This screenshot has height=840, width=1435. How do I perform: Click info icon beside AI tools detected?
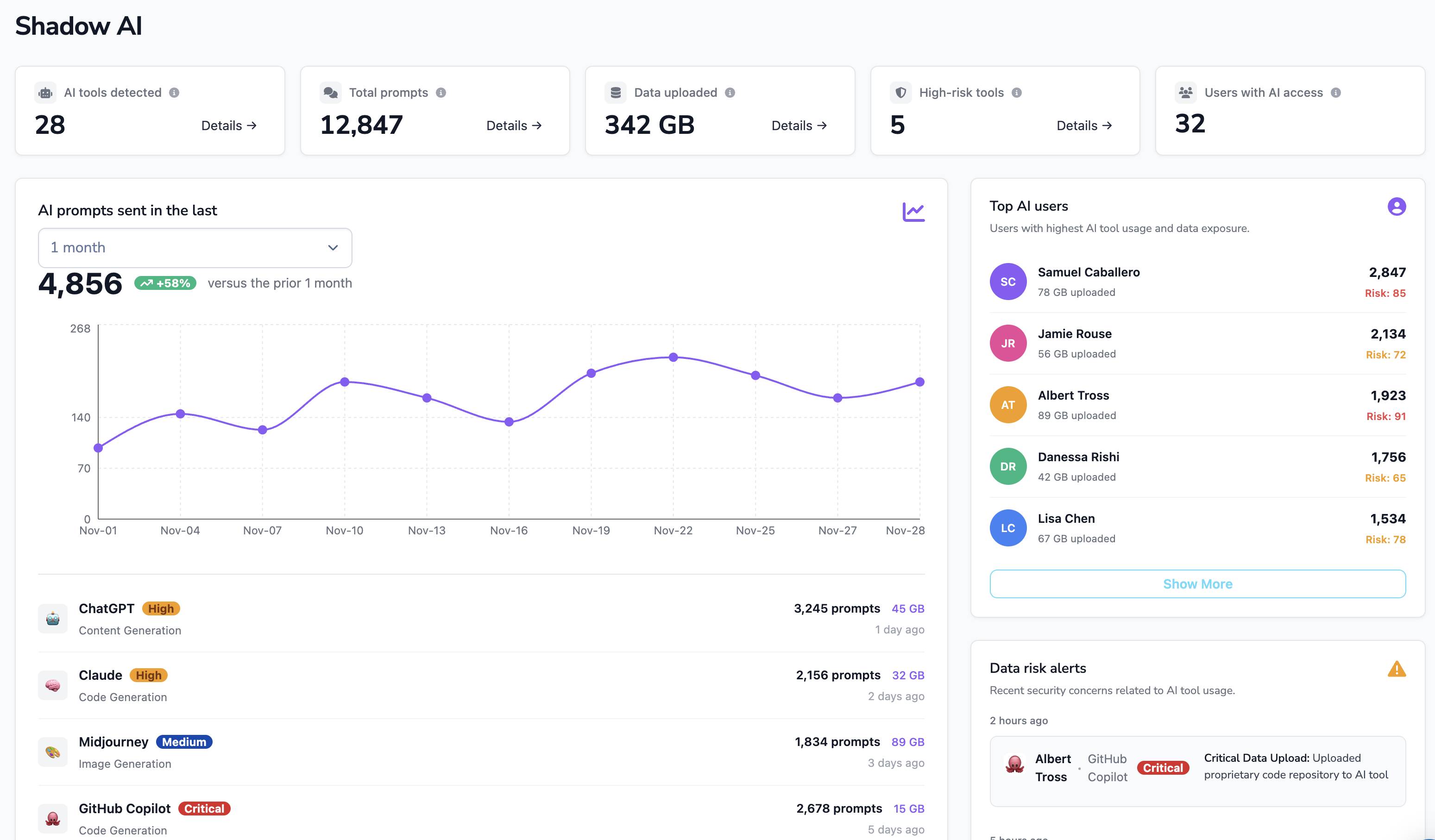tap(174, 93)
